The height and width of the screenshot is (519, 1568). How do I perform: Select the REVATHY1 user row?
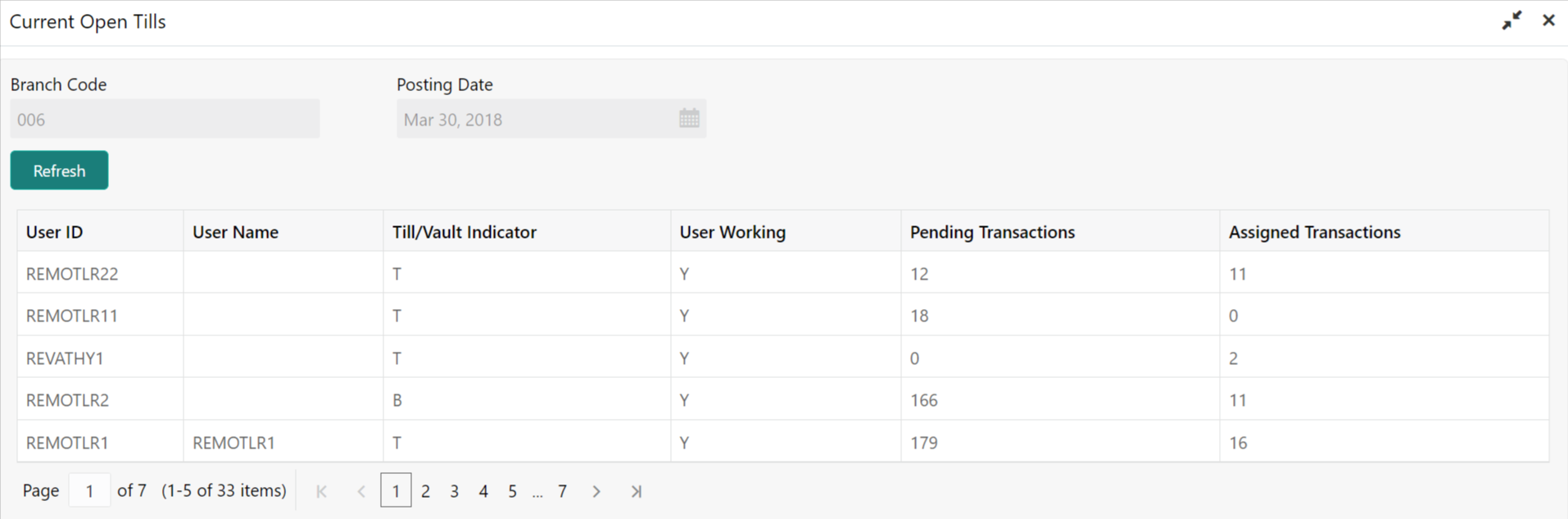click(x=65, y=358)
